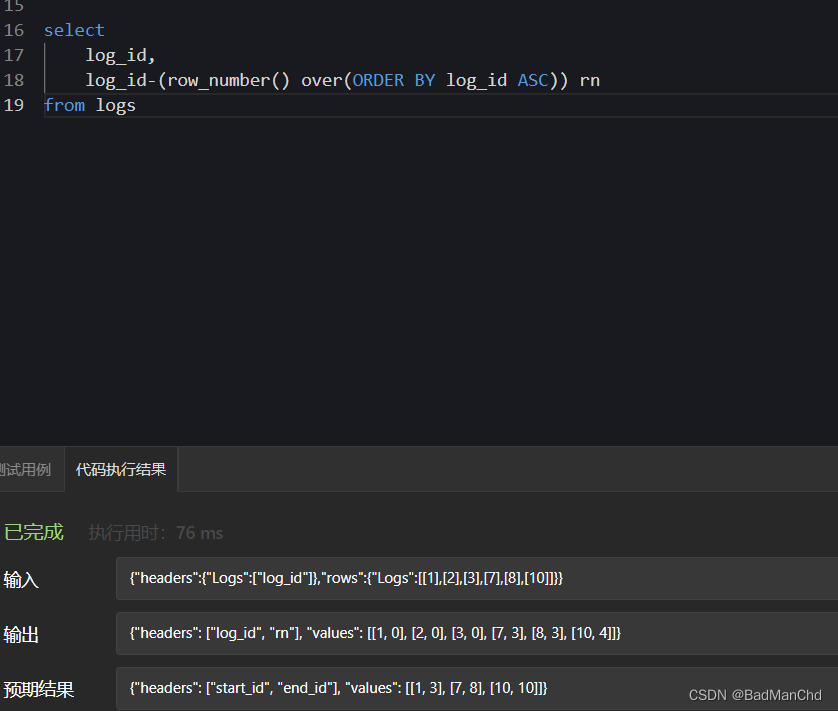Click 'over(' in line 18
The width and height of the screenshot is (838, 711).
point(326,80)
